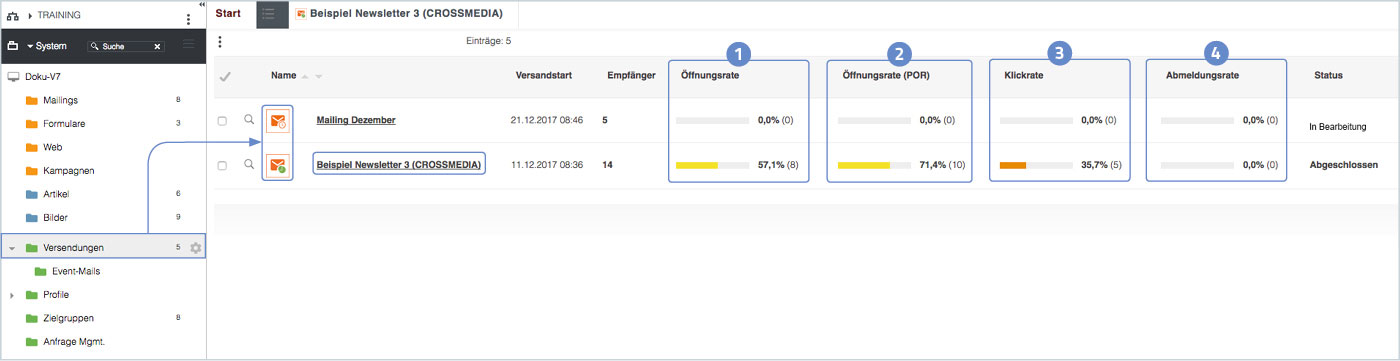Click magnifier icon for Beispiel Newsletter 3
Screen dimensions: 1400x361
pos(249,164)
